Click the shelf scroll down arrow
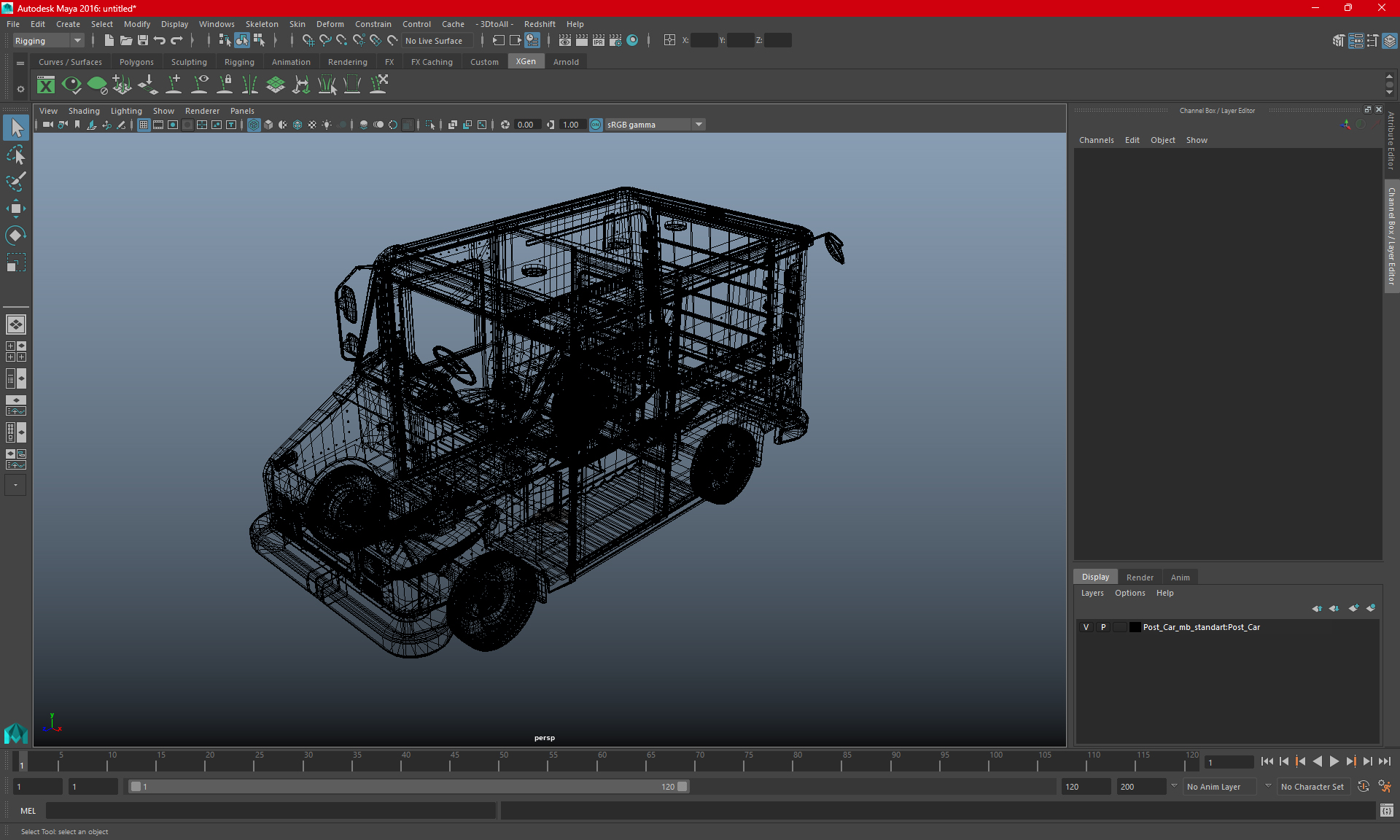The width and height of the screenshot is (1400, 840). coord(1389,93)
